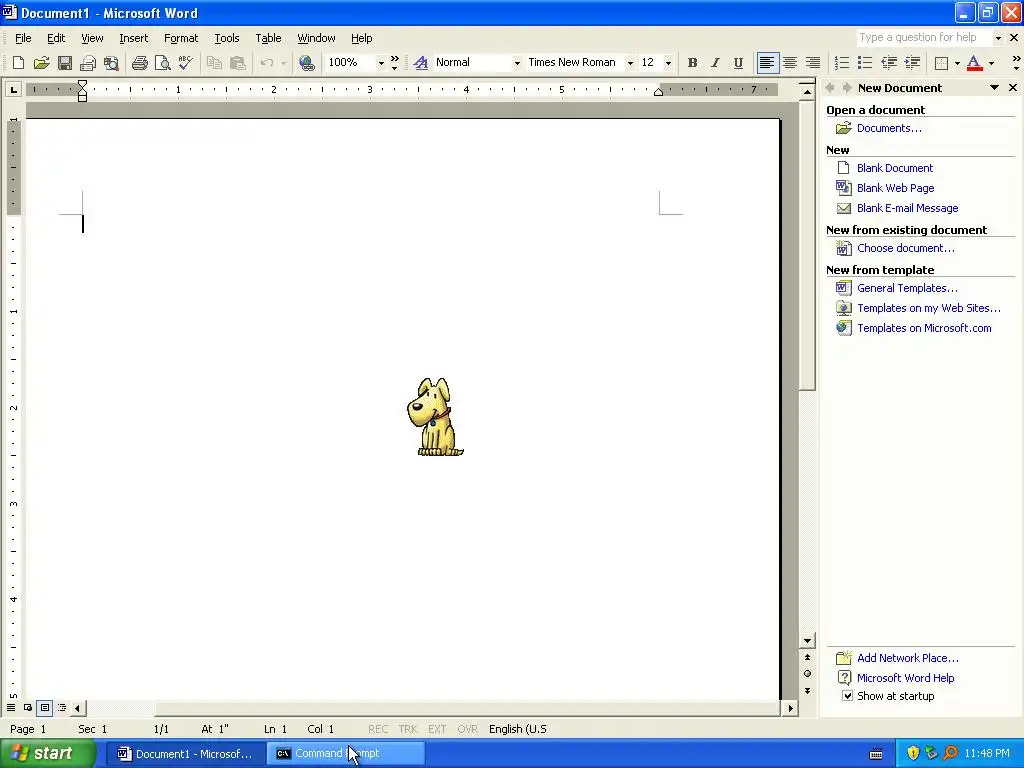Toggle Italic formatting
The image size is (1024, 768).
coord(715,63)
